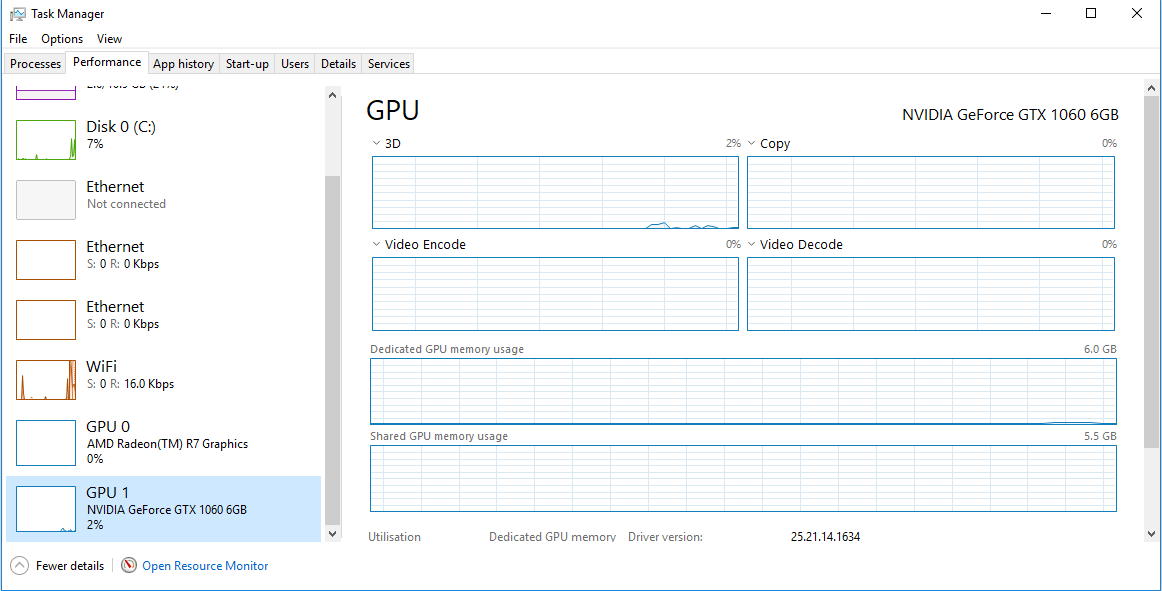The height and width of the screenshot is (591, 1162).
Task: Click the Fewer details button
Action: tap(57, 565)
